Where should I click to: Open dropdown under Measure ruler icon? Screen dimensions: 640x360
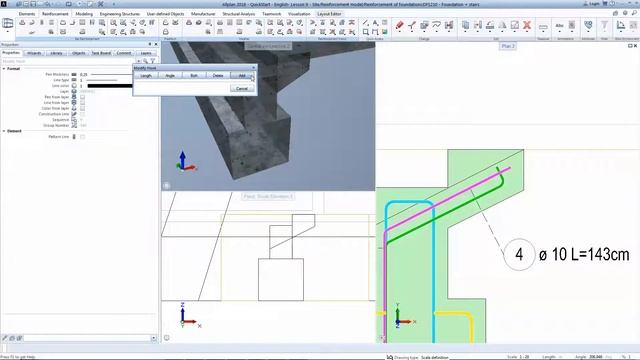pyautogui.click(x=543, y=32)
